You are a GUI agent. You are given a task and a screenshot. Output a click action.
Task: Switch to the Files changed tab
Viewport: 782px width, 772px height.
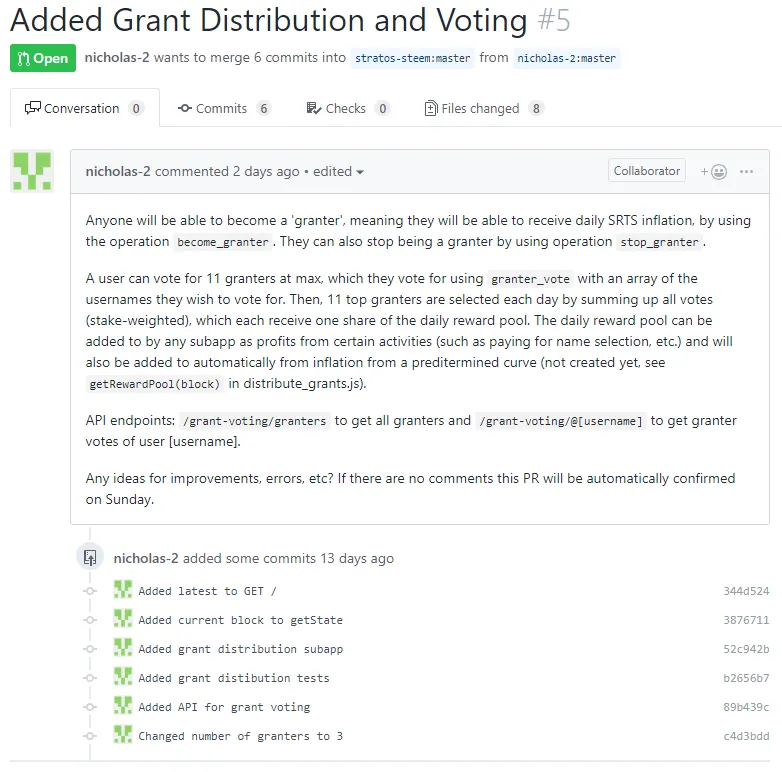tap(484, 108)
